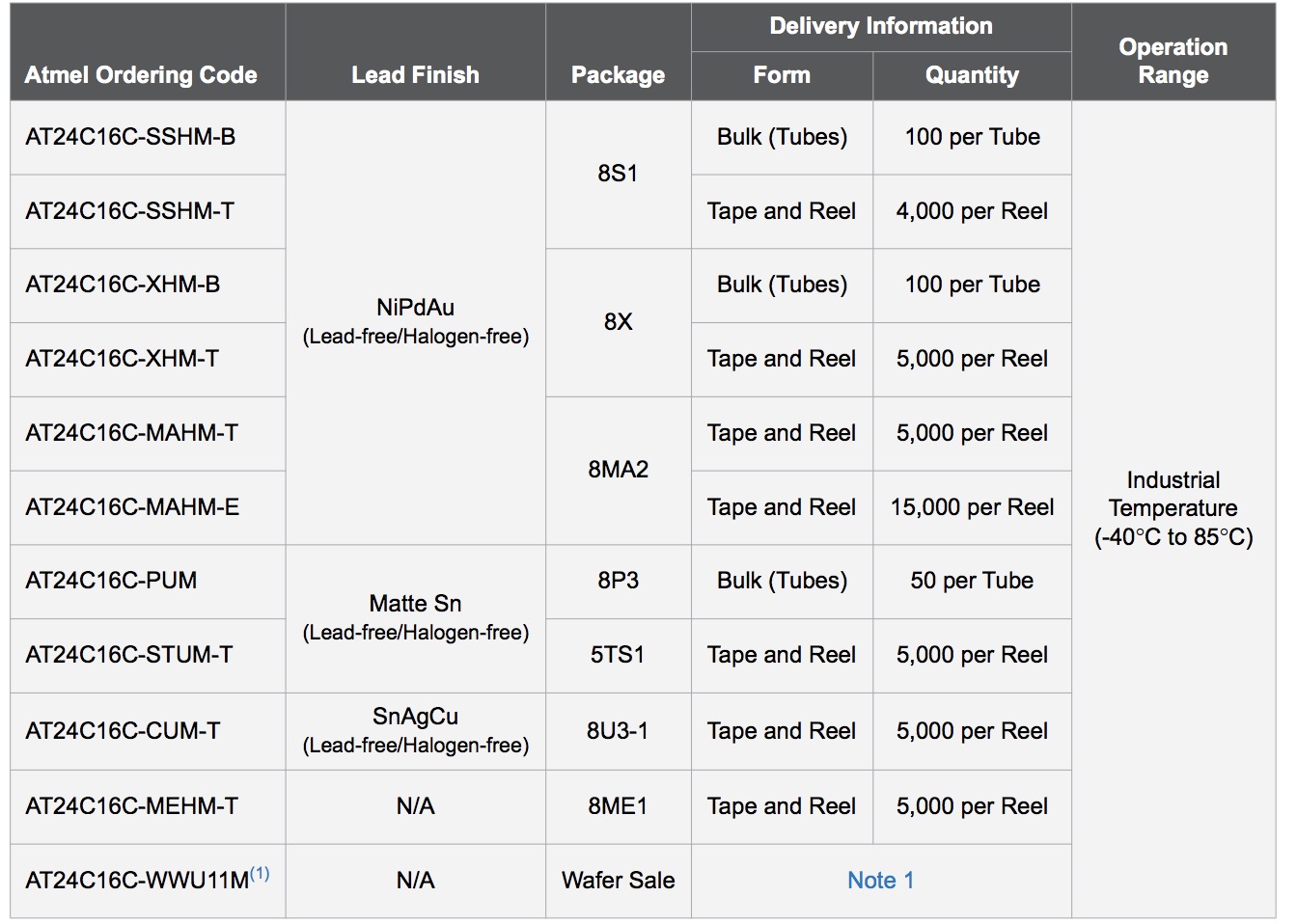Select the 8ME1 package cell
The width and height of the screenshot is (1297, 924).
618,806
